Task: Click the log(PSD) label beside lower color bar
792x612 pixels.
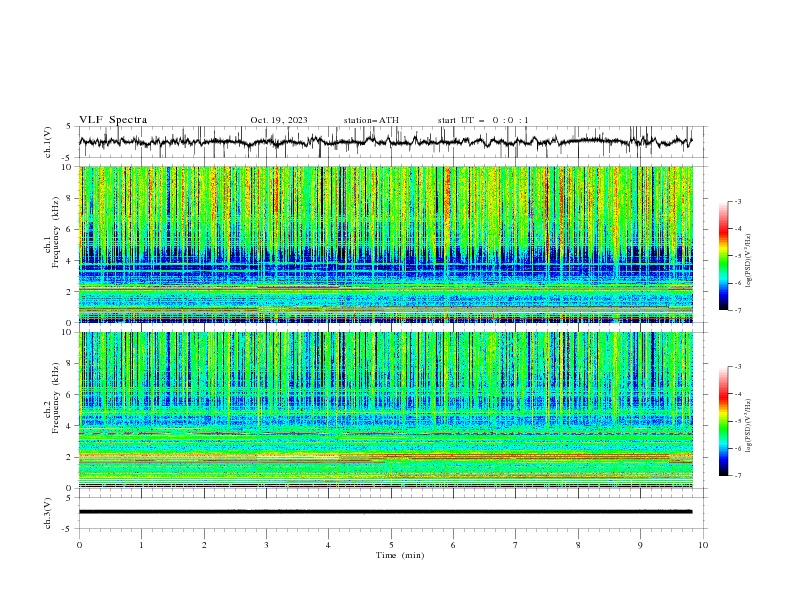Action: point(748,426)
